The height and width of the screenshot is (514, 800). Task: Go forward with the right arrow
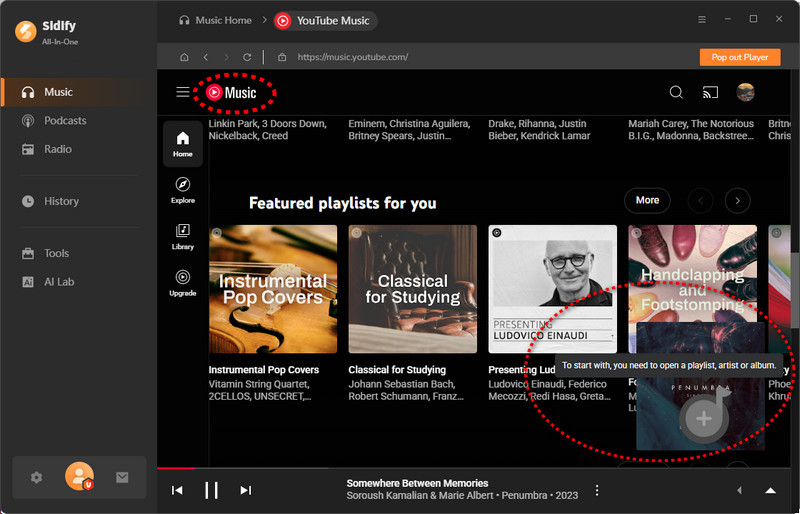tap(227, 57)
